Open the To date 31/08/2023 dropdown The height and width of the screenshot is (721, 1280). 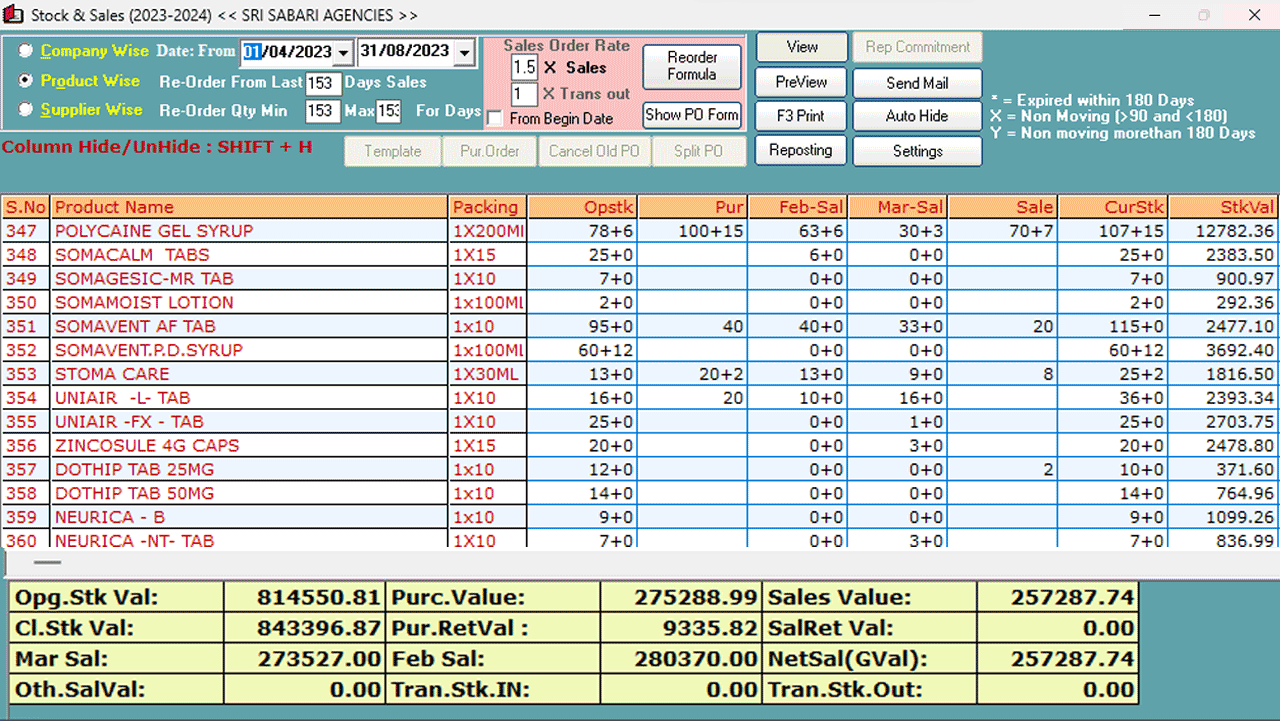coord(464,51)
